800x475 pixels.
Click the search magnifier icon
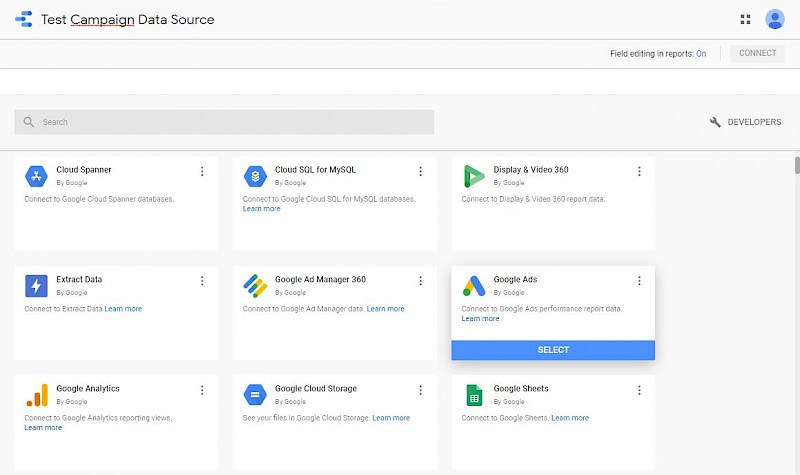29,122
